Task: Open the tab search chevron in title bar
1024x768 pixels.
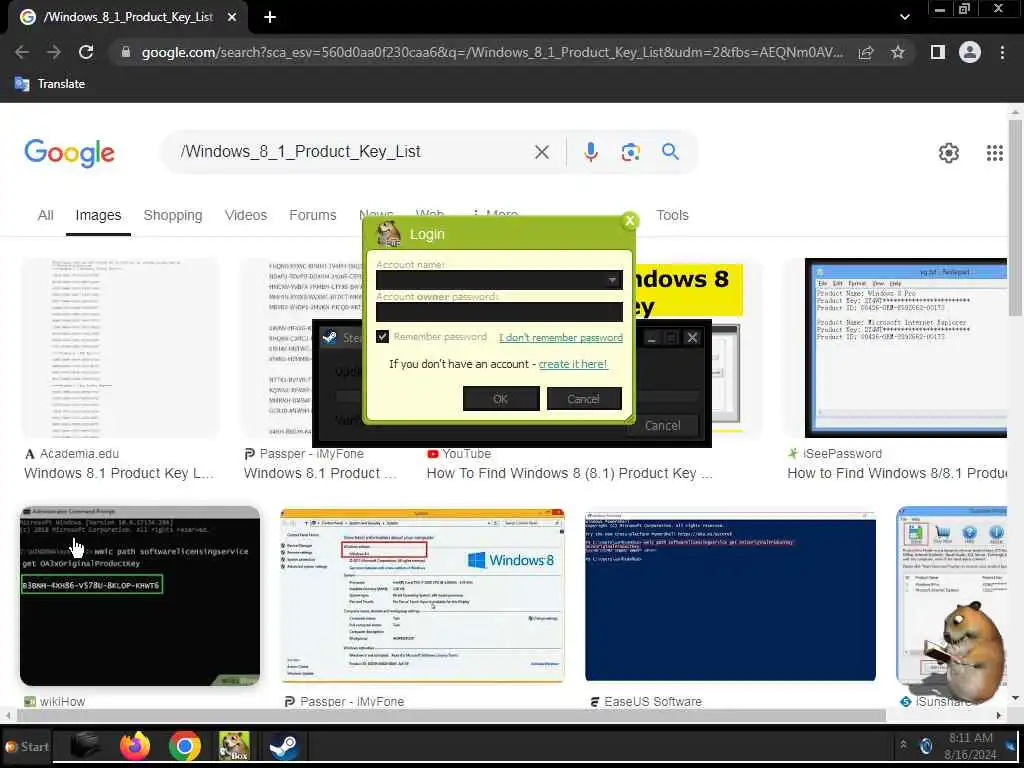Action: point(904,17)
